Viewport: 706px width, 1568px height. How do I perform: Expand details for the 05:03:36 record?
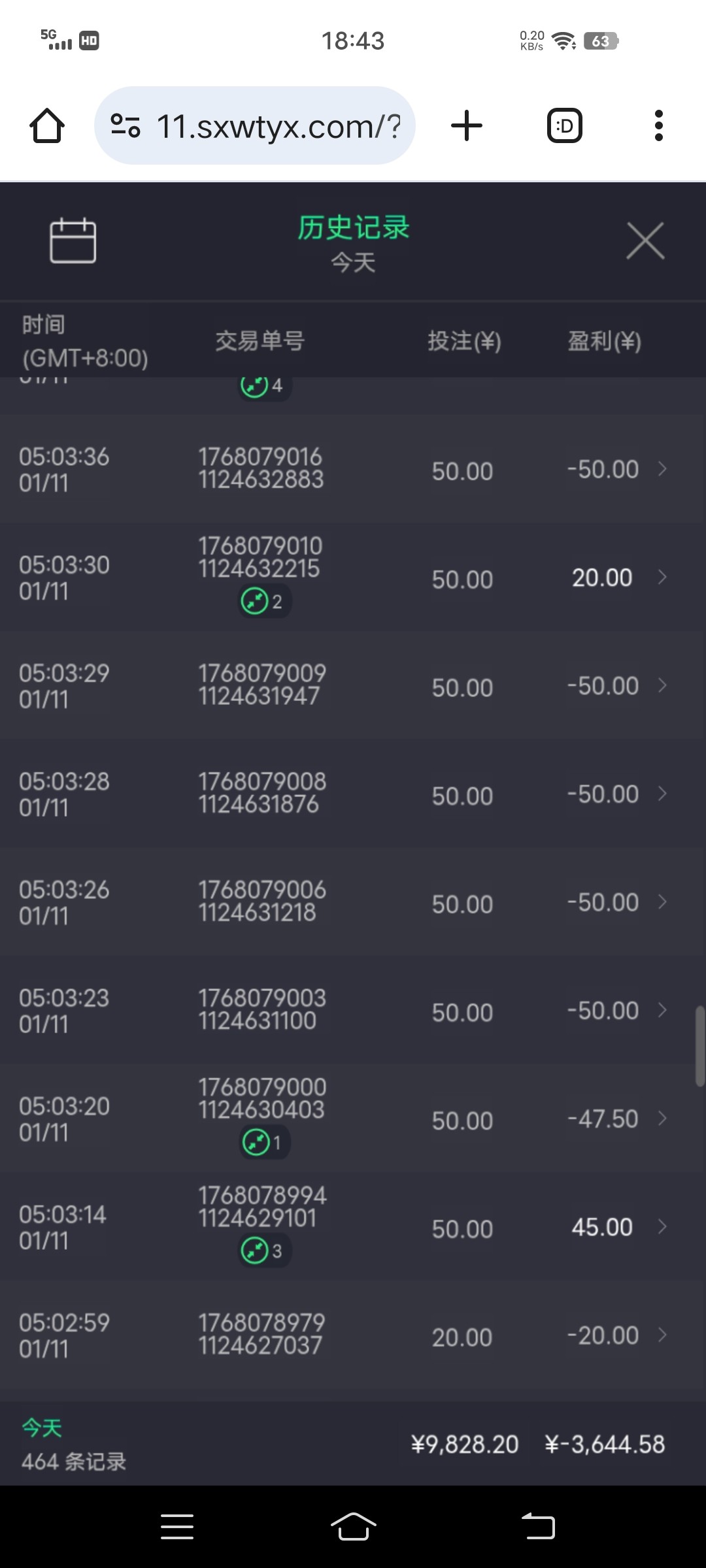click(x=662, y=469)
